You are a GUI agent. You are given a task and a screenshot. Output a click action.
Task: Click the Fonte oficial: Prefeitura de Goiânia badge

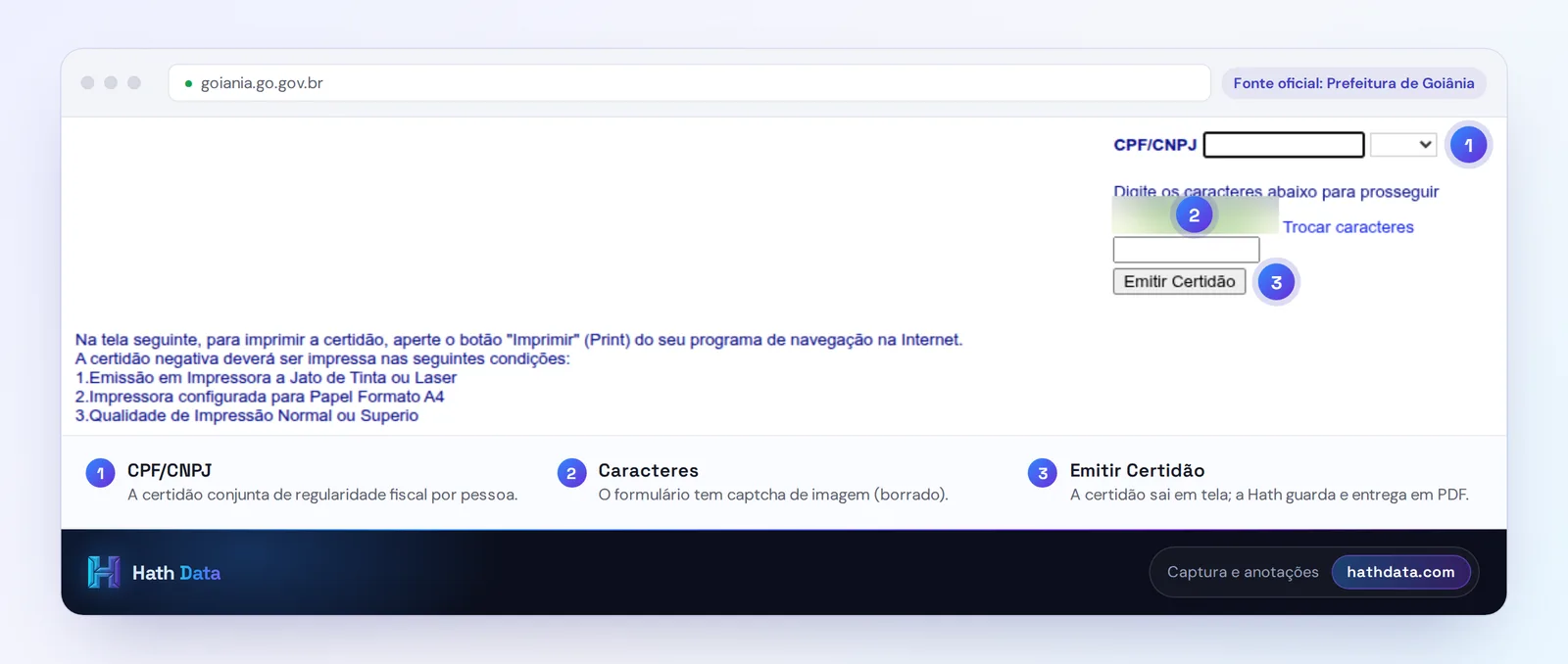click(1353, 83)
